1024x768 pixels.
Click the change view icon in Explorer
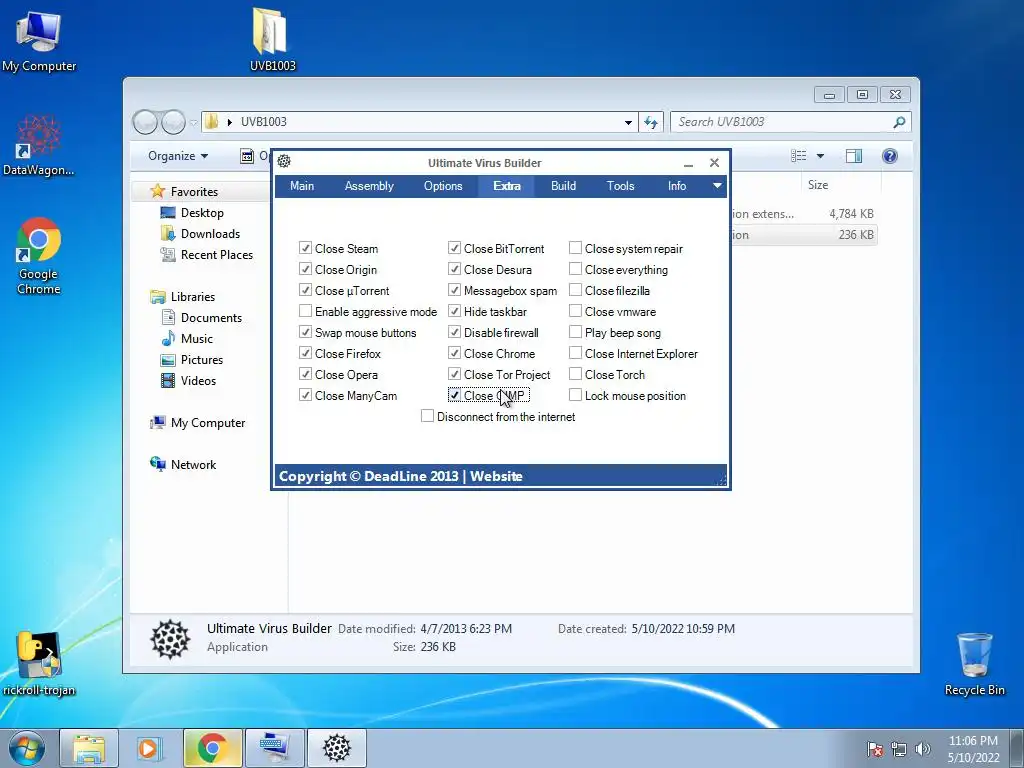(x=798, y=156)
